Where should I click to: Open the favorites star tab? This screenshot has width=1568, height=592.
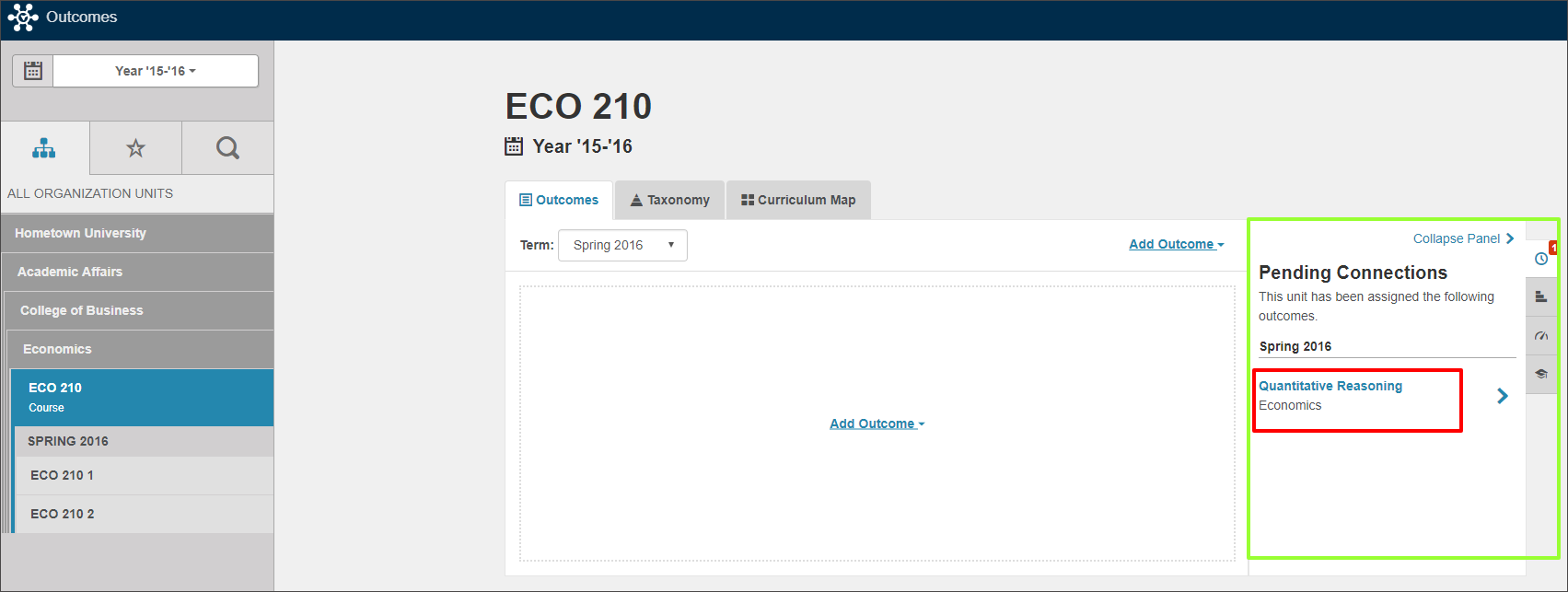click(135, 148)
